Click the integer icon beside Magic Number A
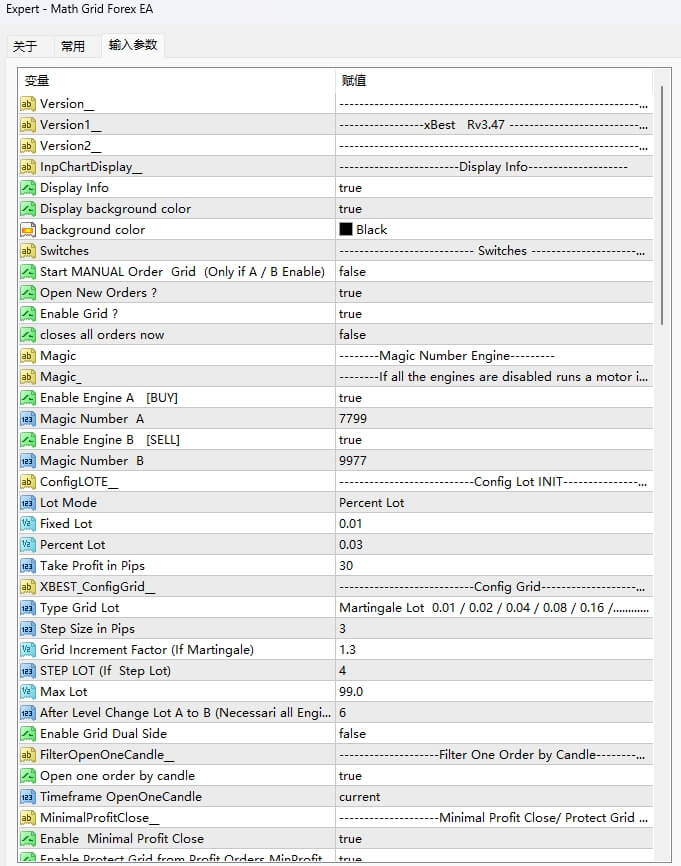The image size is (681, 866). 27,419
